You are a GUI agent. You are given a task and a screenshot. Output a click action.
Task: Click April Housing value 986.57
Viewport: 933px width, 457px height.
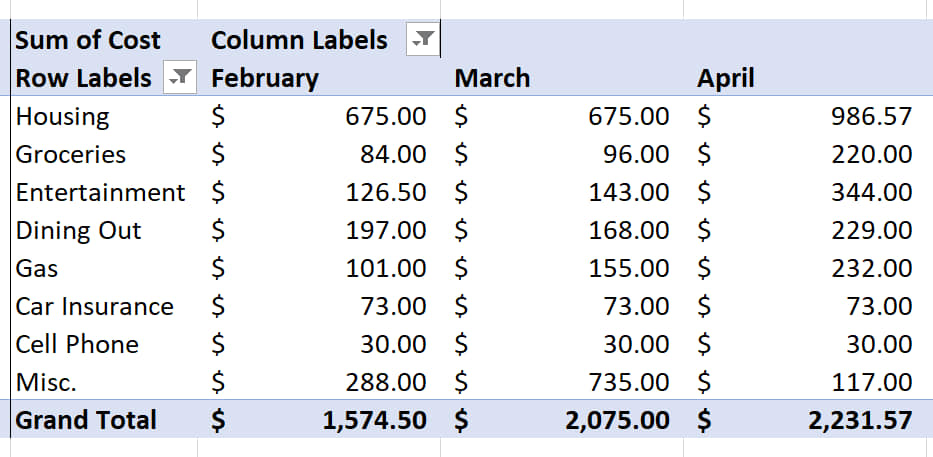pos(871,117)
